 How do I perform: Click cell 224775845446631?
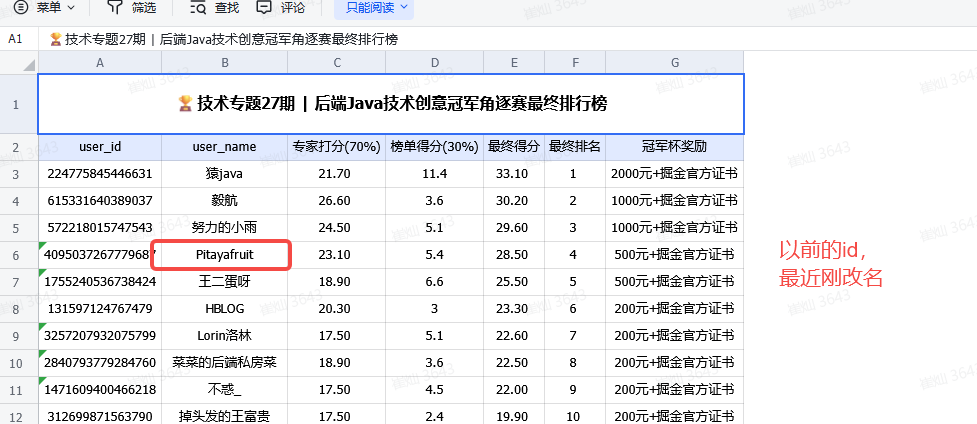pyautogui.click(x=100, y=174)
